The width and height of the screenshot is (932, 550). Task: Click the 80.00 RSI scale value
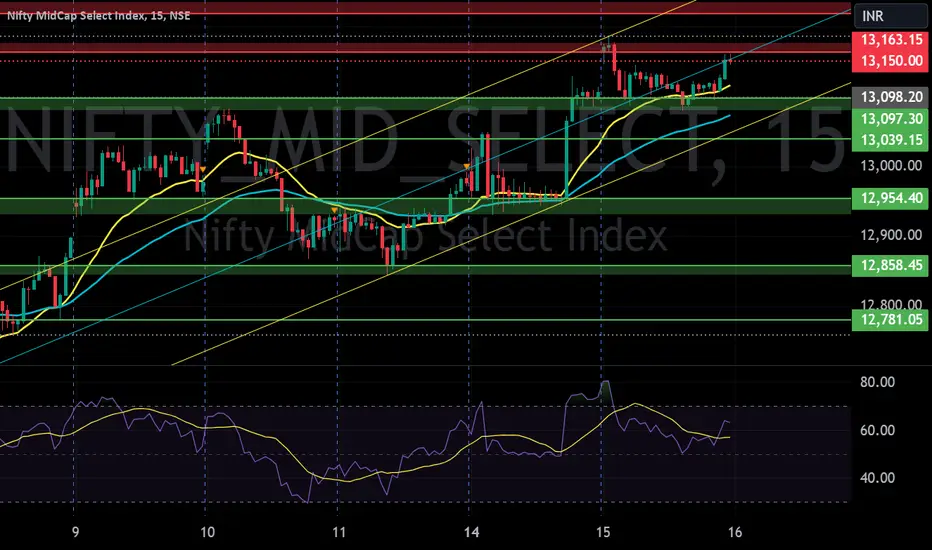click(x=877, y=382)
